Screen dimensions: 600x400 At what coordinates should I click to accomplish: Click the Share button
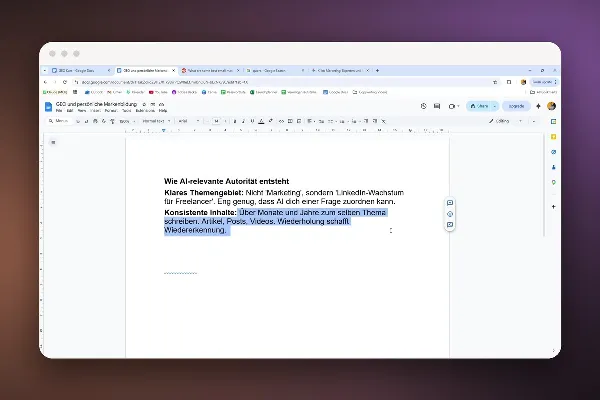479,106
